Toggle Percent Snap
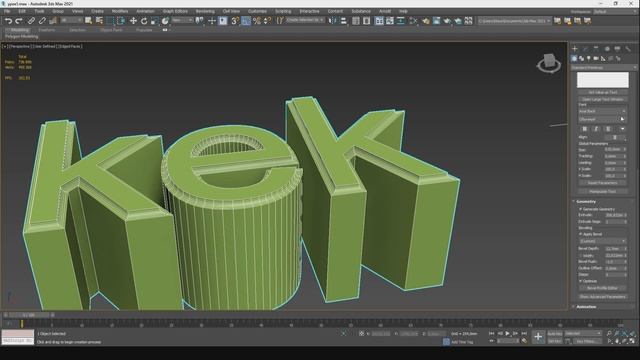The image size is (640, 360). [256, 21]
